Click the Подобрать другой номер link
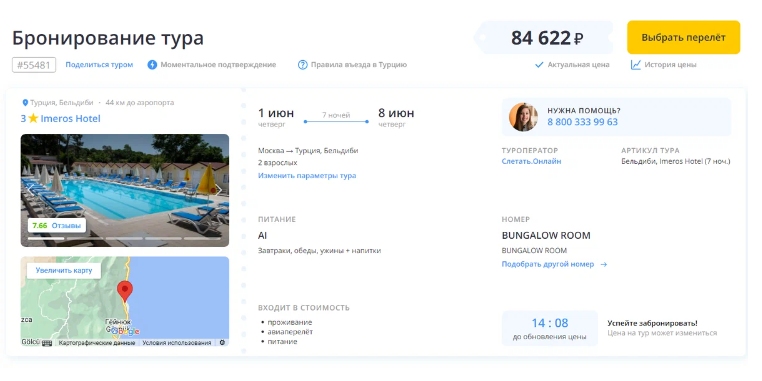The width and height of the screenshot is (762, 381). coord(548,264)
